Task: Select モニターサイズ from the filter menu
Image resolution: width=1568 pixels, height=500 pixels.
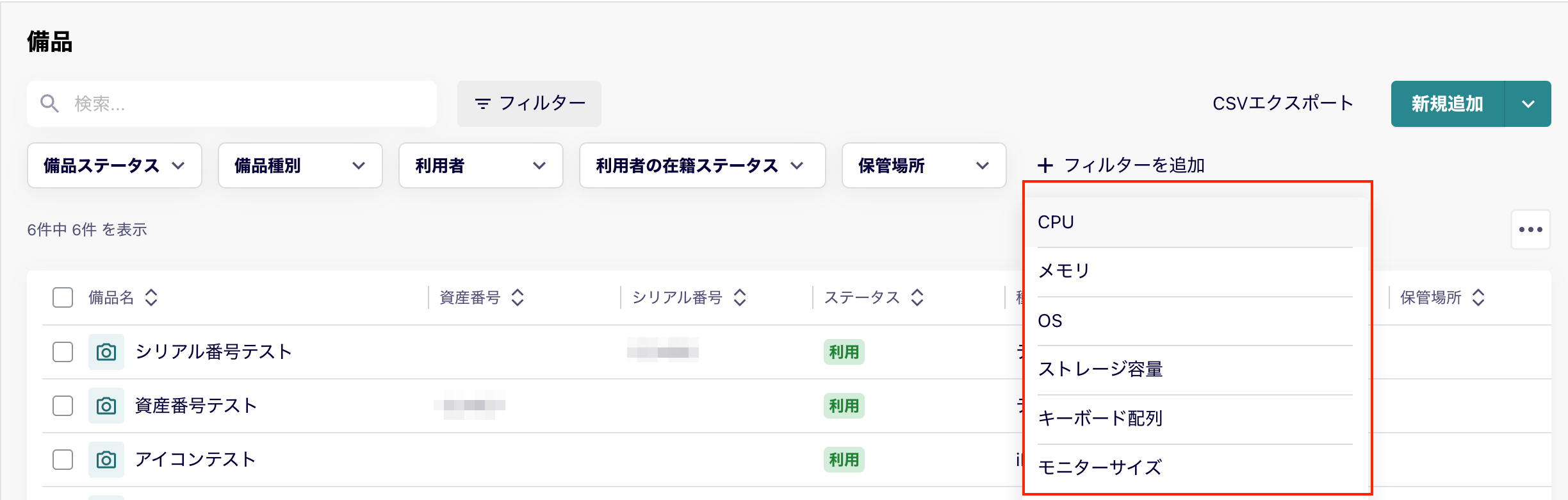Action: 1195,468
